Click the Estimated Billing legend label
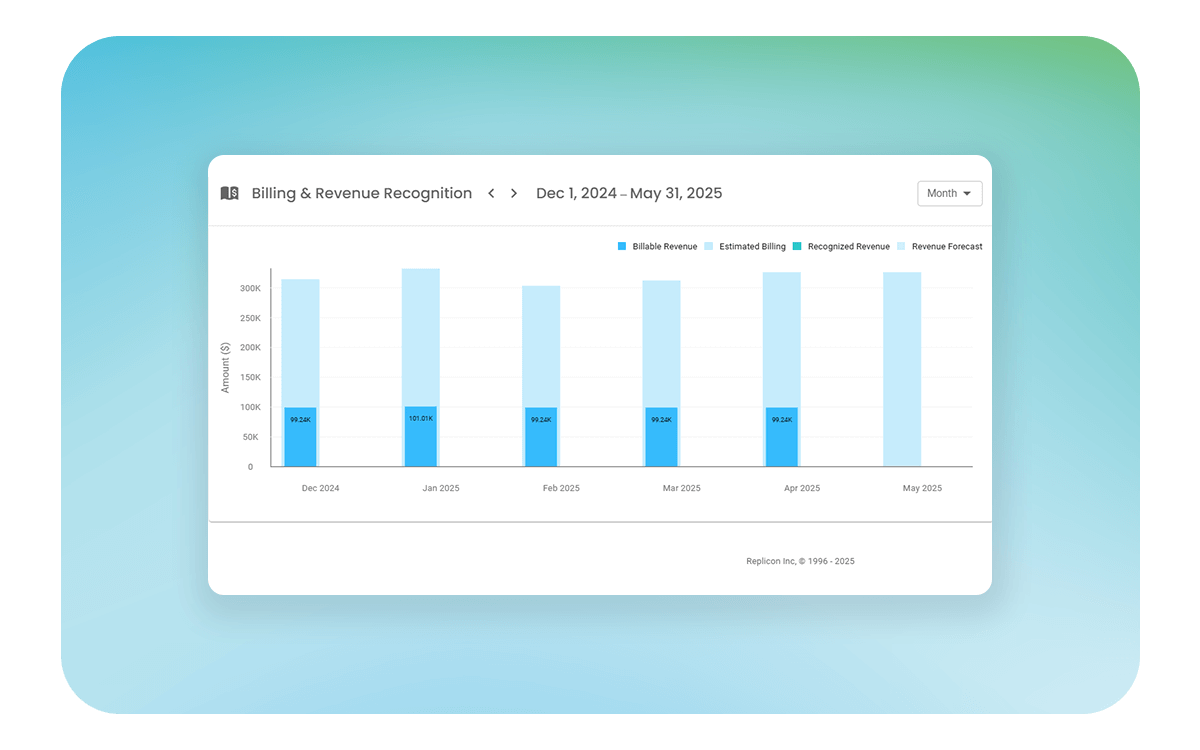Image resolution: width=1200 pixels, height=750 pixels. (752, 246)
